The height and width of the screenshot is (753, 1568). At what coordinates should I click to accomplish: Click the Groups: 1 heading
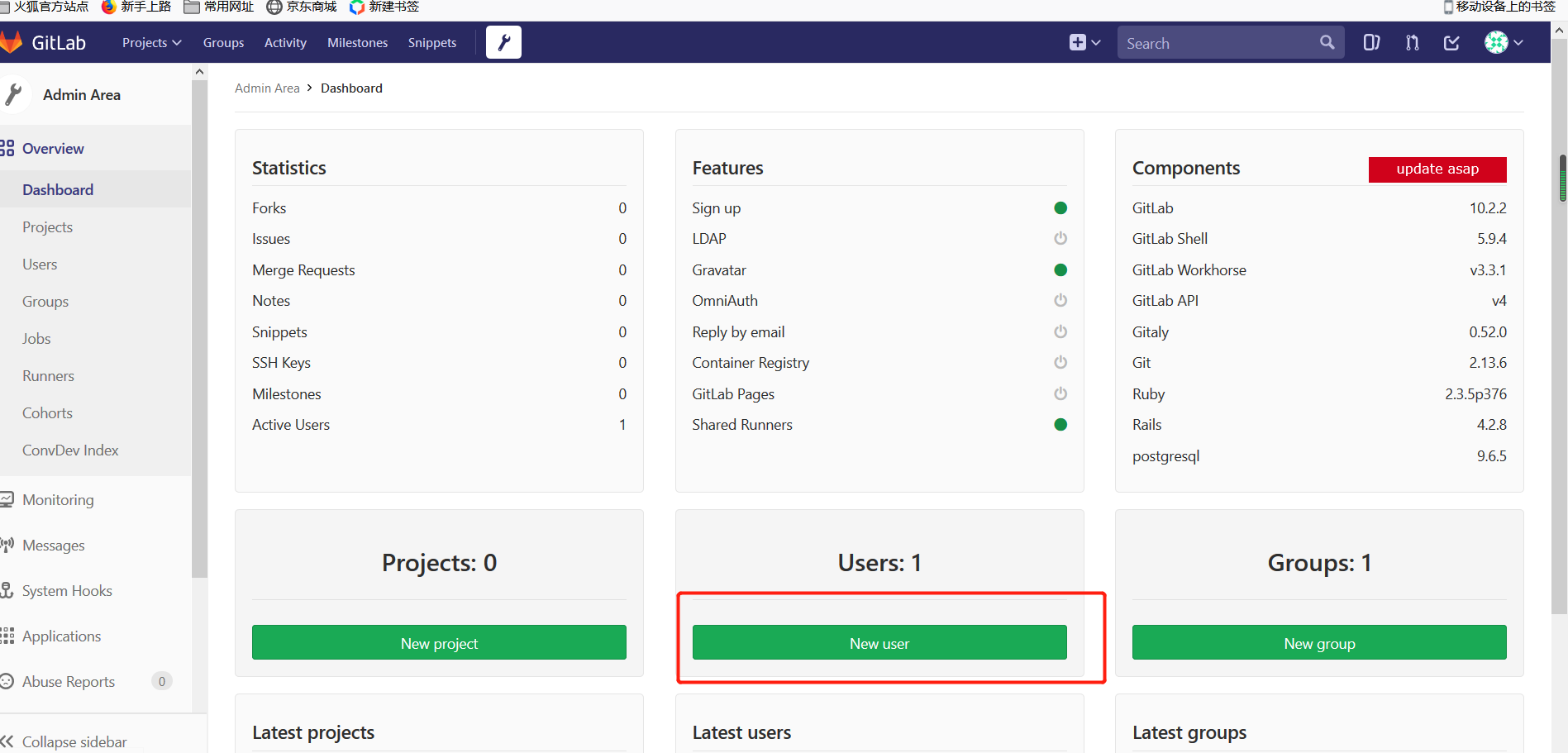pos(1319,563)
